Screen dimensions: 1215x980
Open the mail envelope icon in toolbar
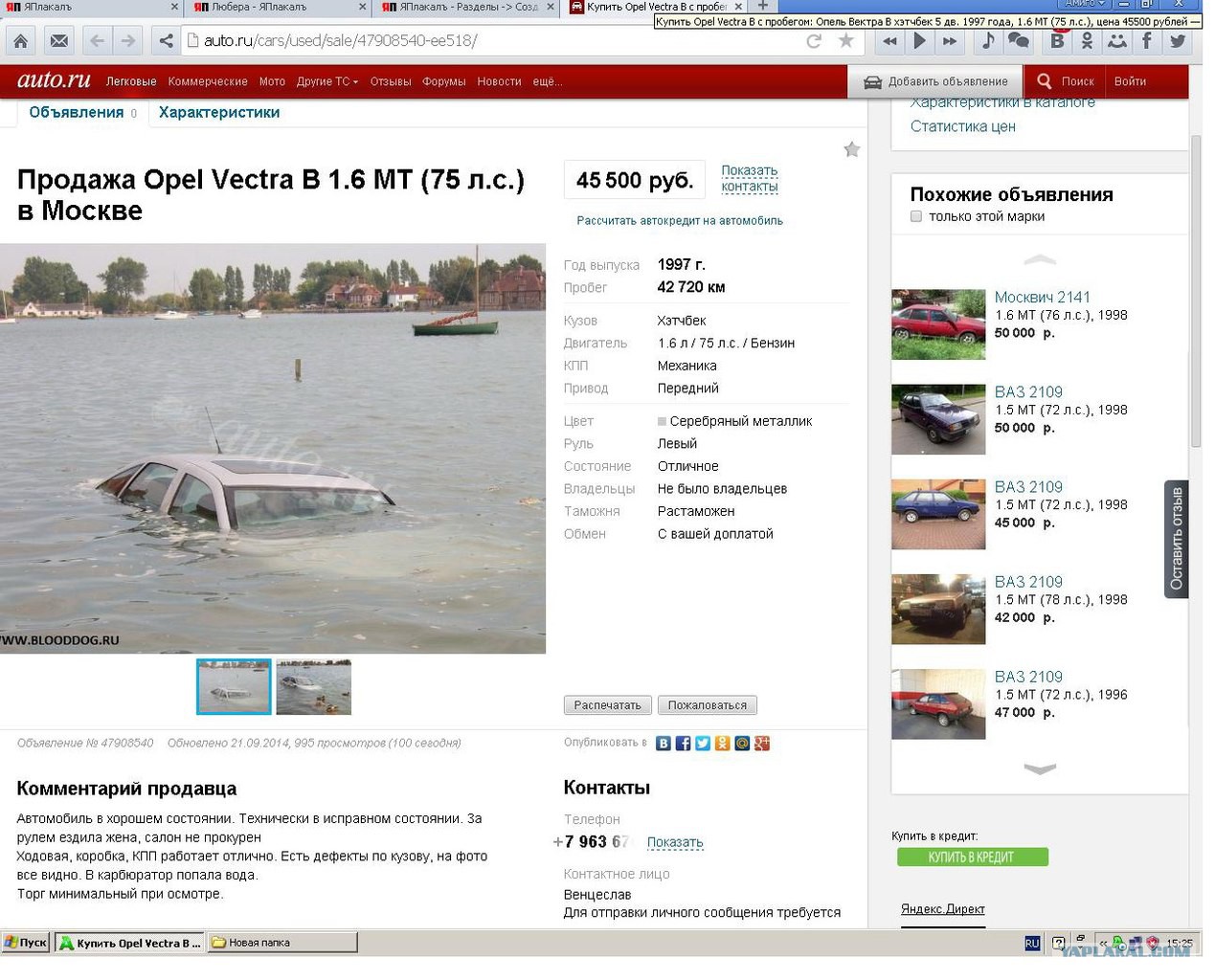point(59,41)
